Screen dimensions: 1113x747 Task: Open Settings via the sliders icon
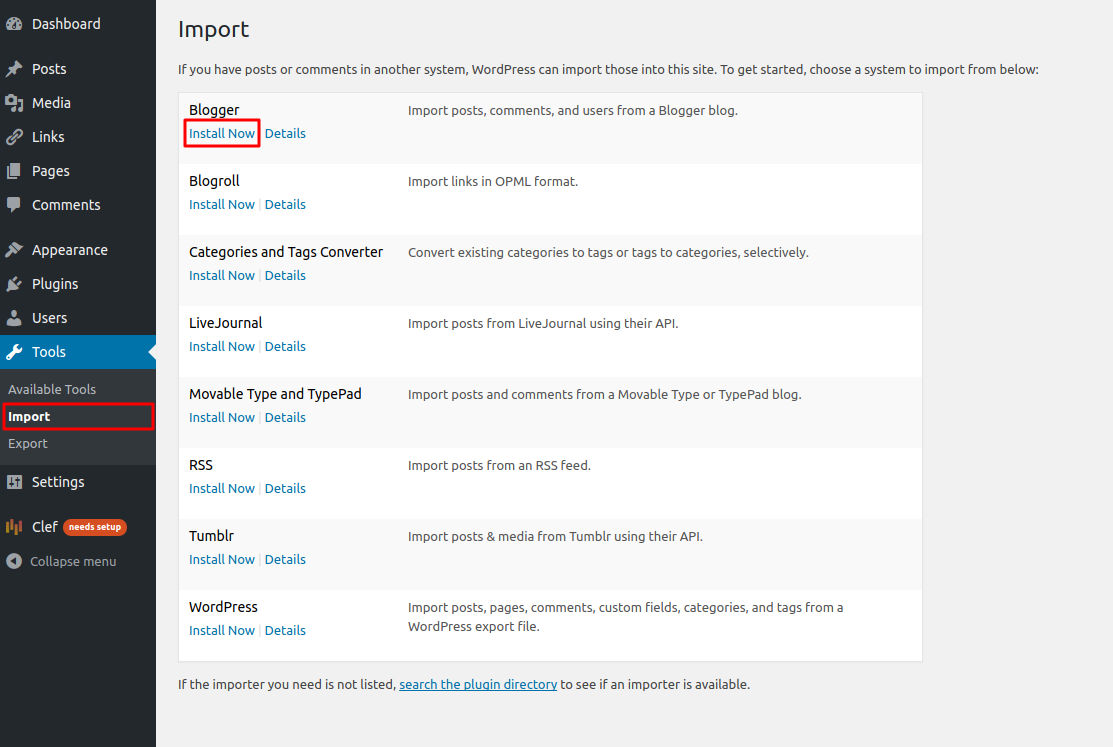[x=15, y=481]
